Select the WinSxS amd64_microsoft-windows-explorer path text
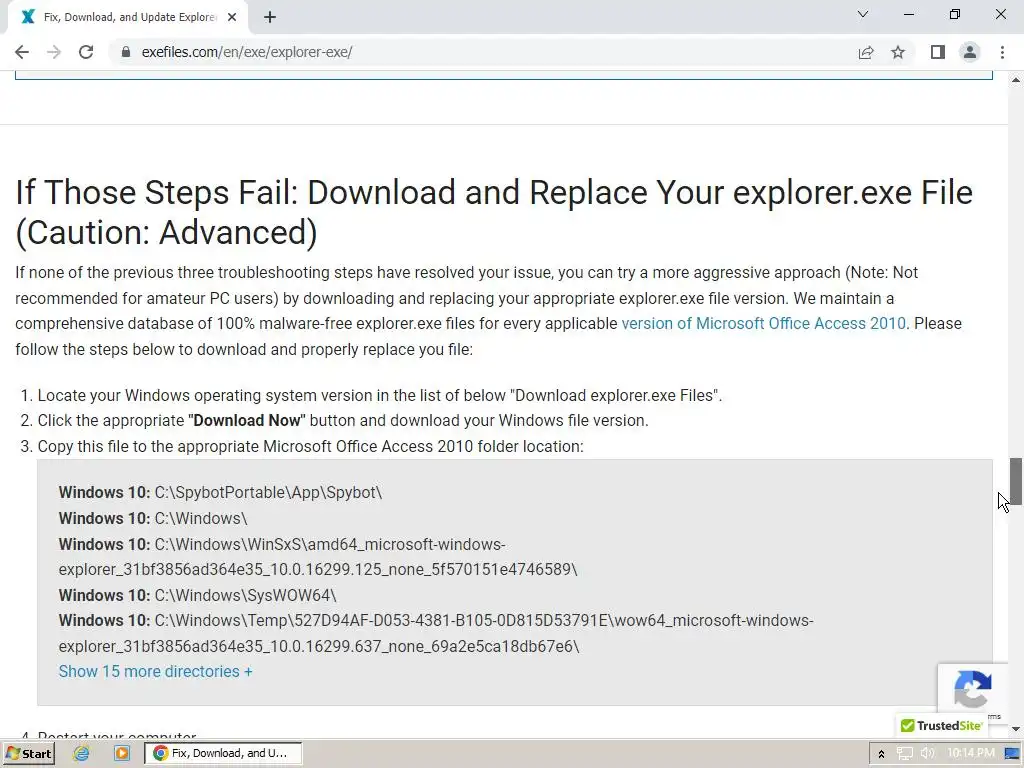 tap(318, 556)
